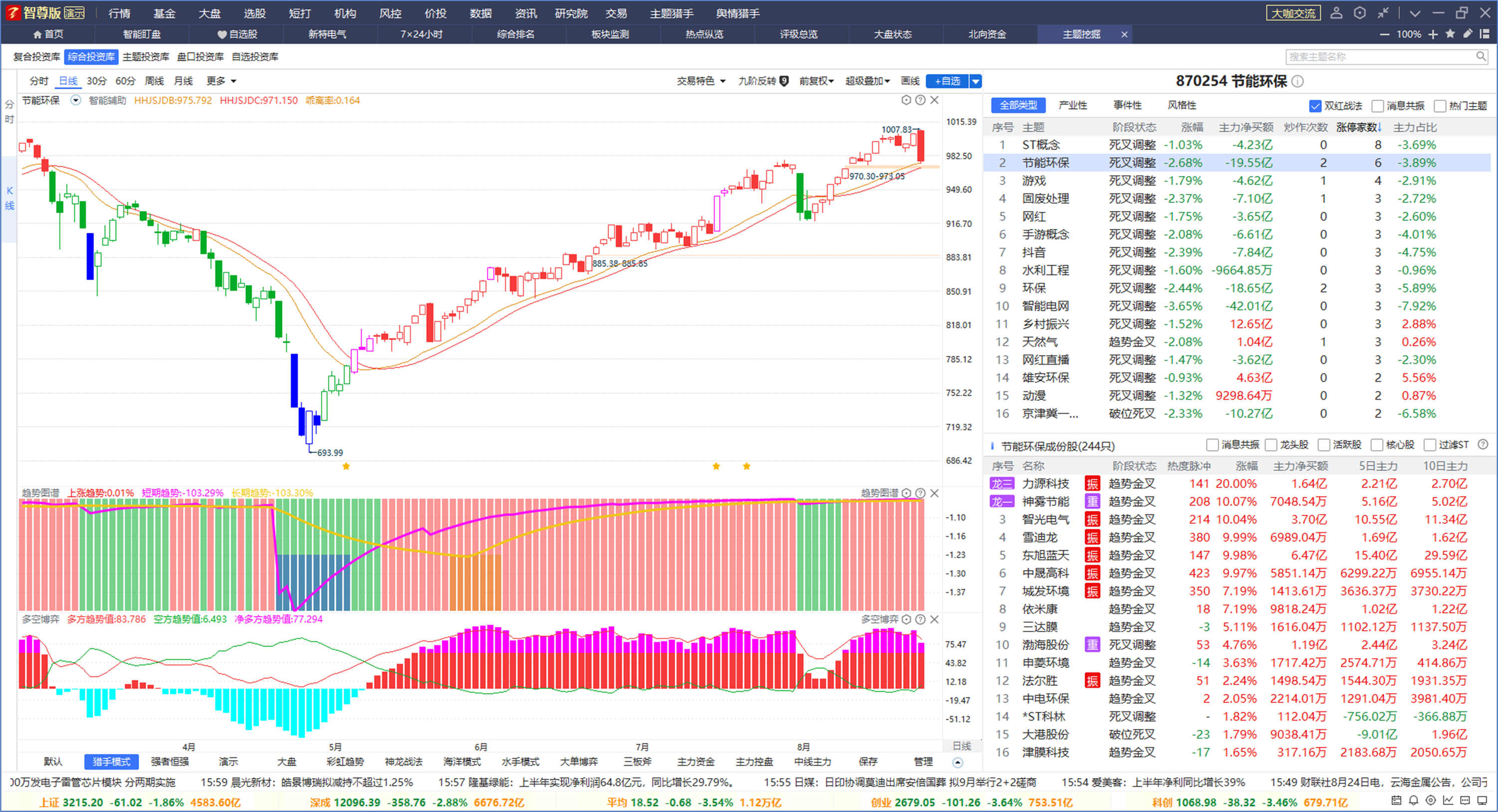The width and height of the screenshot is (1498, 812).
Task: Close the 多空博弈 indicator panel
Action: click(x=935, y=619)
